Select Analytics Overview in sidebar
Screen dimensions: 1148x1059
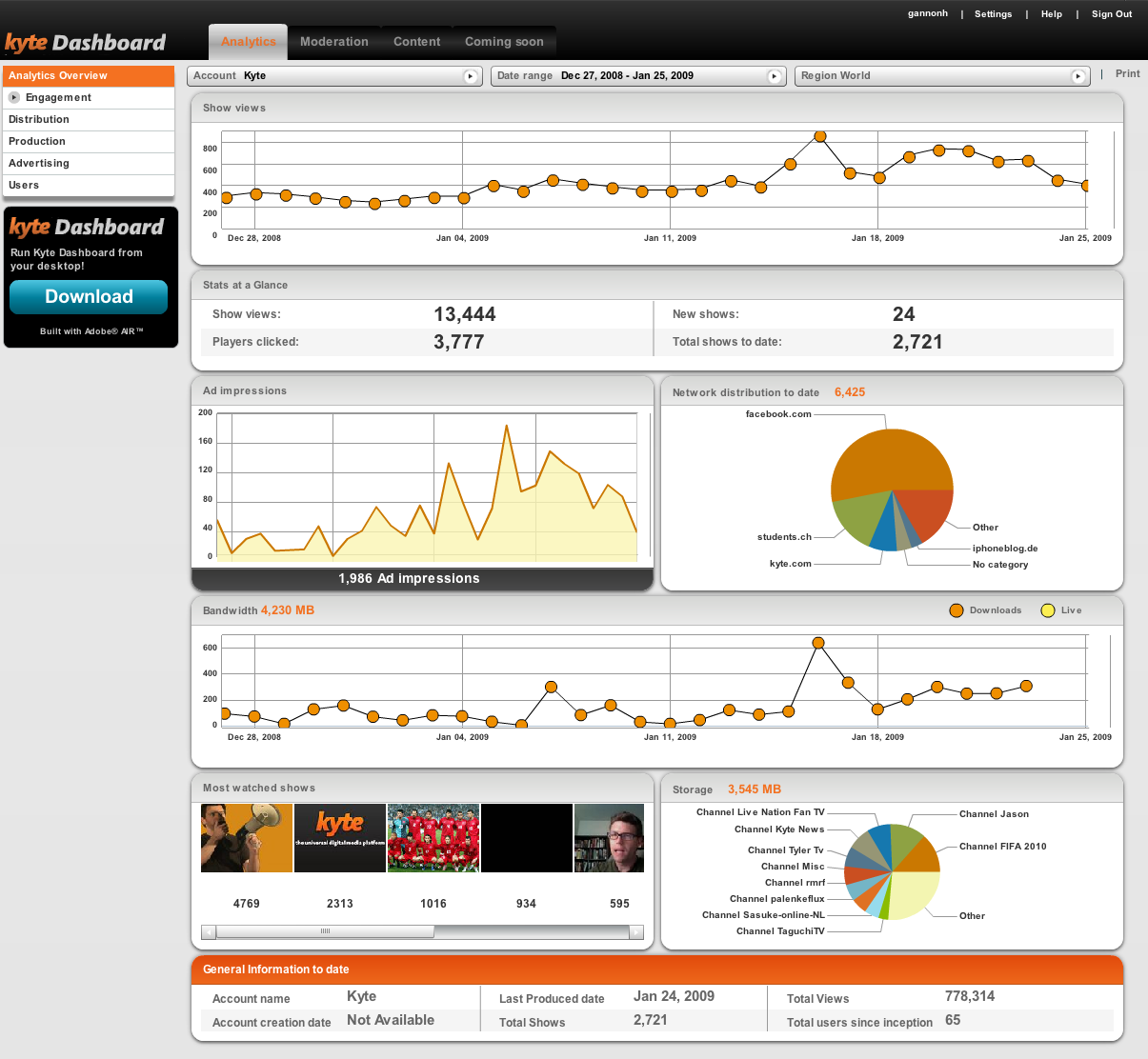(89, 75)
